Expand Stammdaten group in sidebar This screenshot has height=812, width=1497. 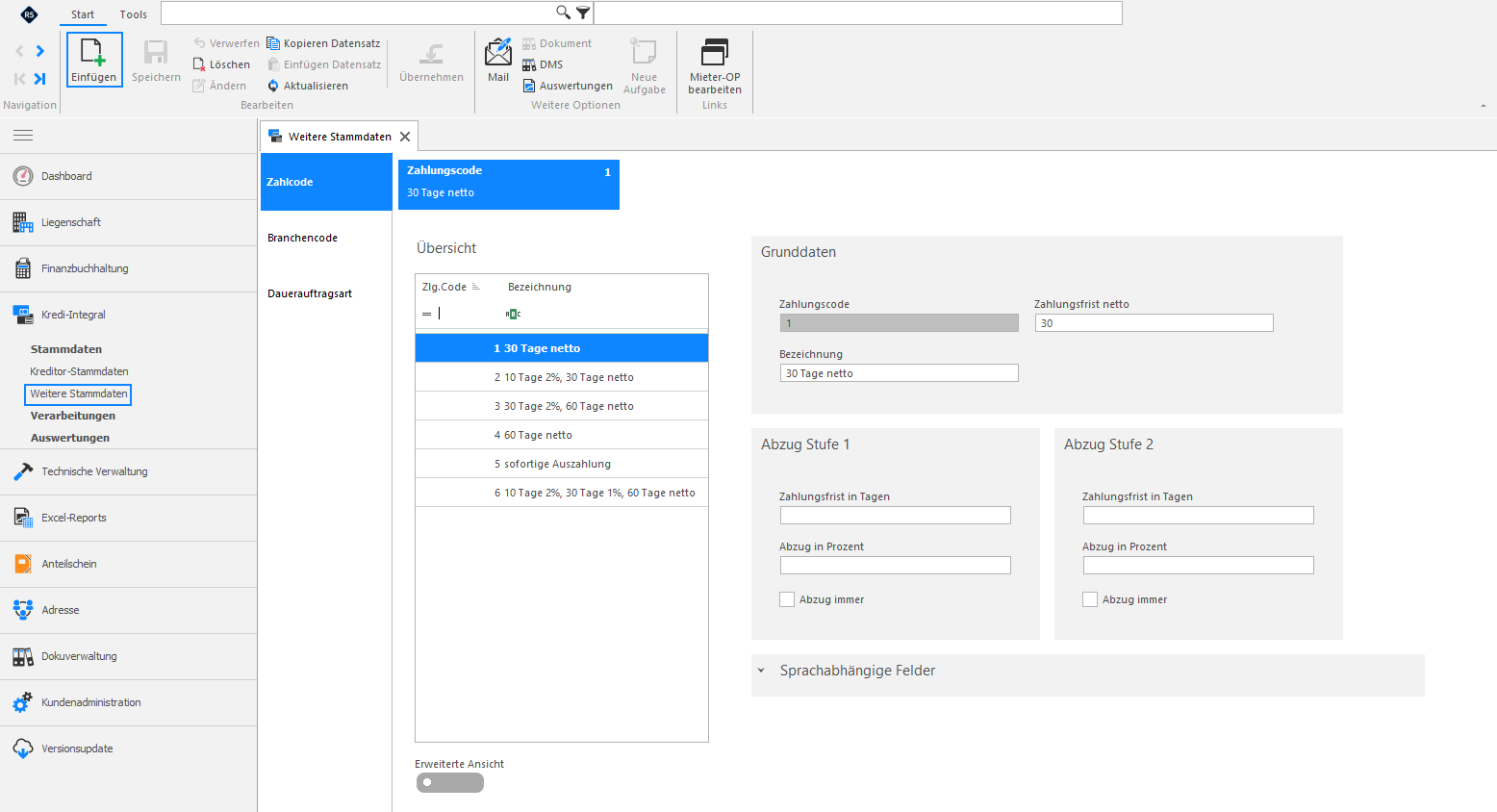pyautogui.click(x=66, y=349)
